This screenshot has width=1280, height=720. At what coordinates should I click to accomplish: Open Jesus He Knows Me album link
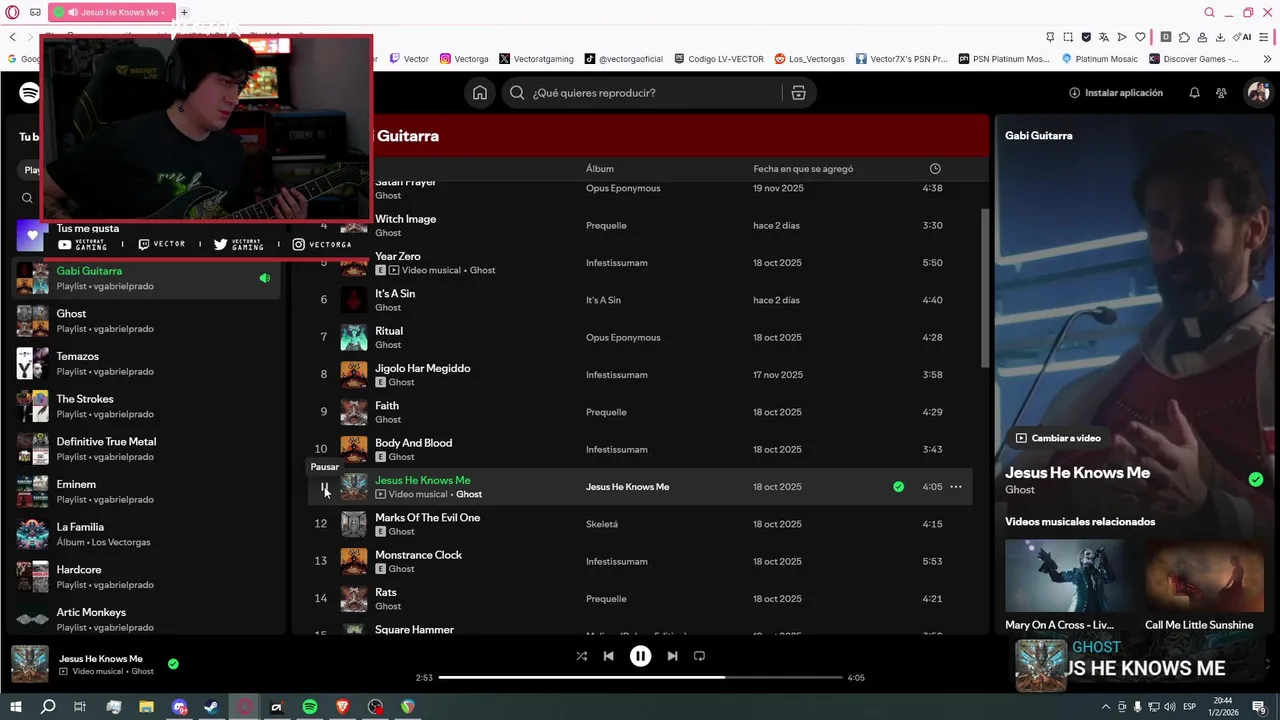click(x=627, y=487)
